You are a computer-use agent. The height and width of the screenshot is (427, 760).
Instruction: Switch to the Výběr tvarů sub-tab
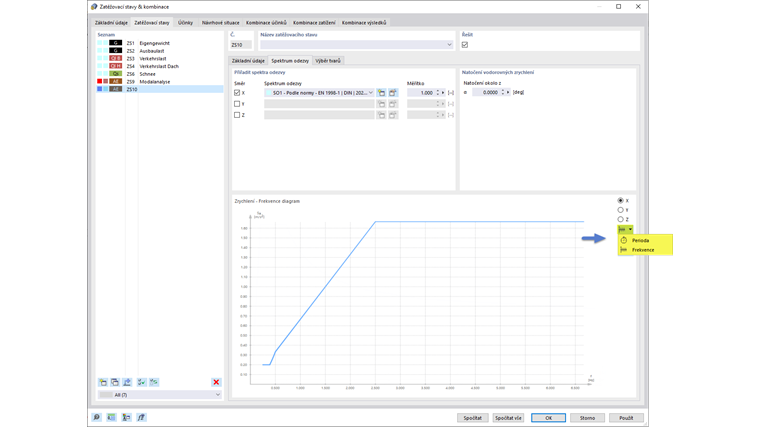pyautogui.click(x=328, y=61)
